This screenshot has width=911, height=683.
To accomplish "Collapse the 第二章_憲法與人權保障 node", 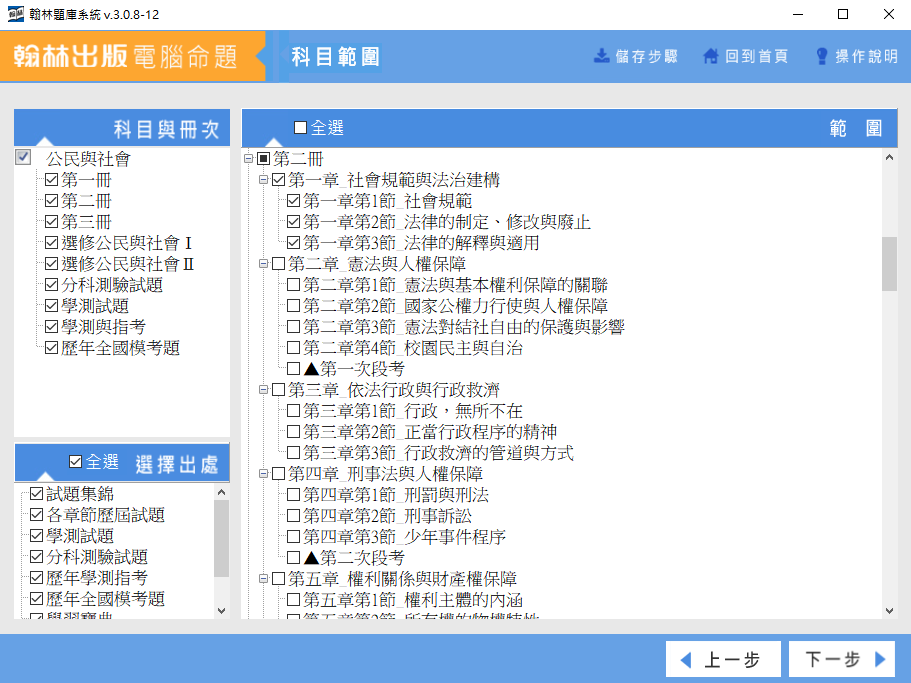I will (263, 264).
